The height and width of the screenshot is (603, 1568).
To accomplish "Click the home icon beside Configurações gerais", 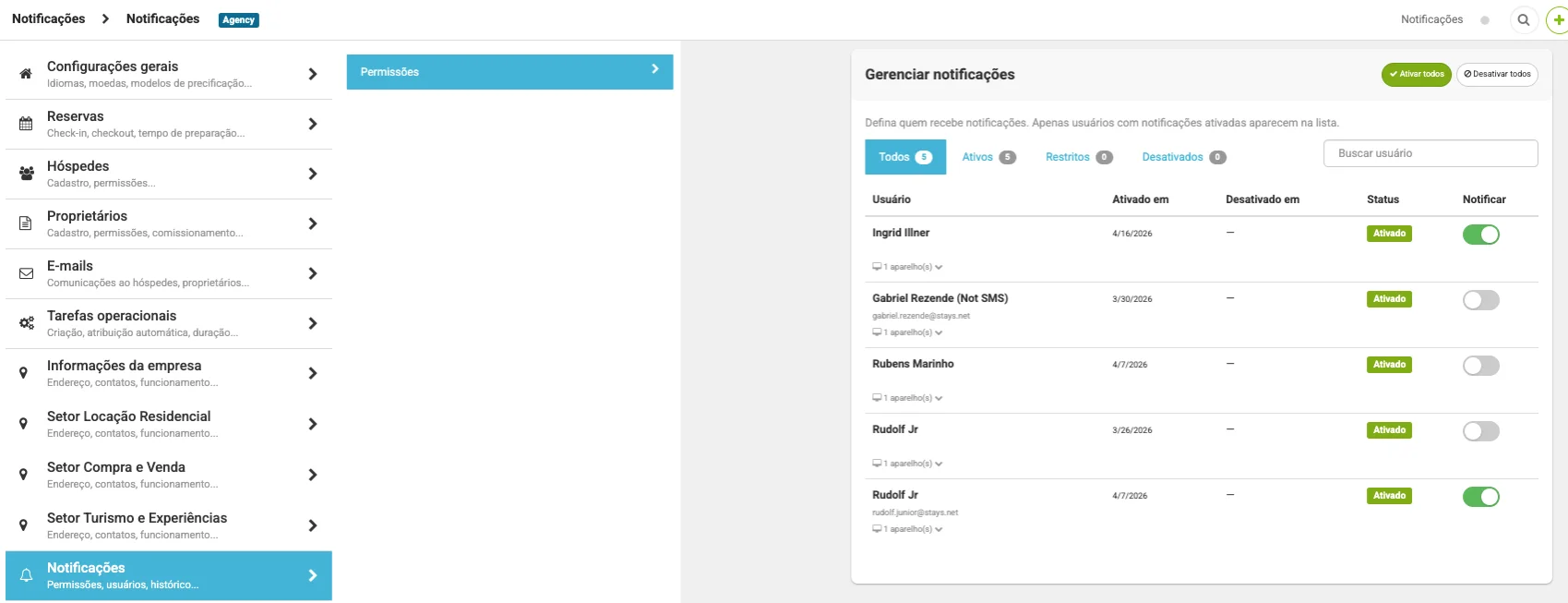I will click(x=26, y=74).
